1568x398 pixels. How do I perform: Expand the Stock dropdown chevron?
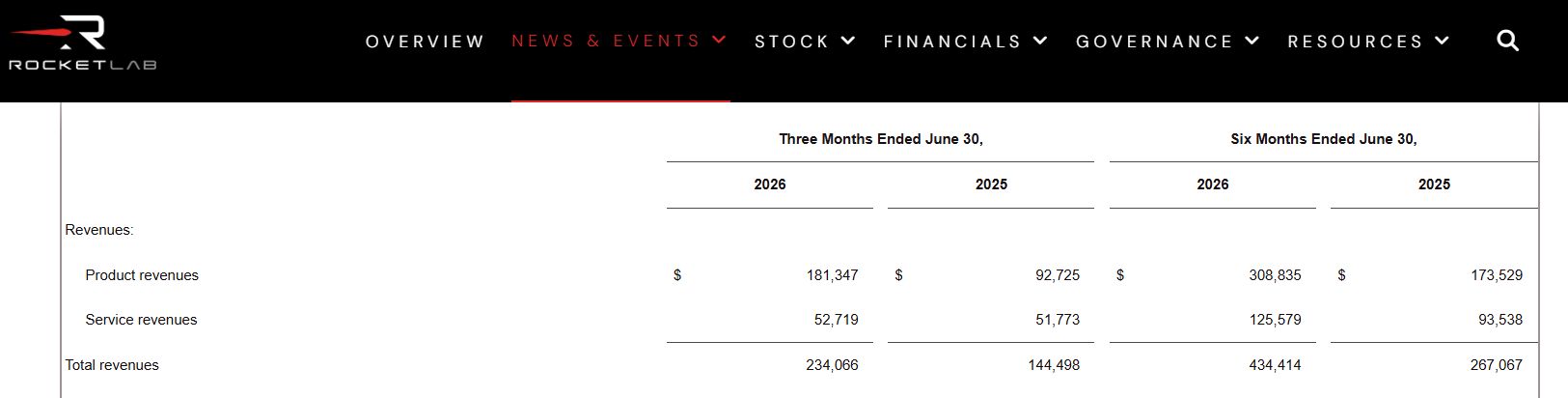pyautogui.click(x=848, y=41)
